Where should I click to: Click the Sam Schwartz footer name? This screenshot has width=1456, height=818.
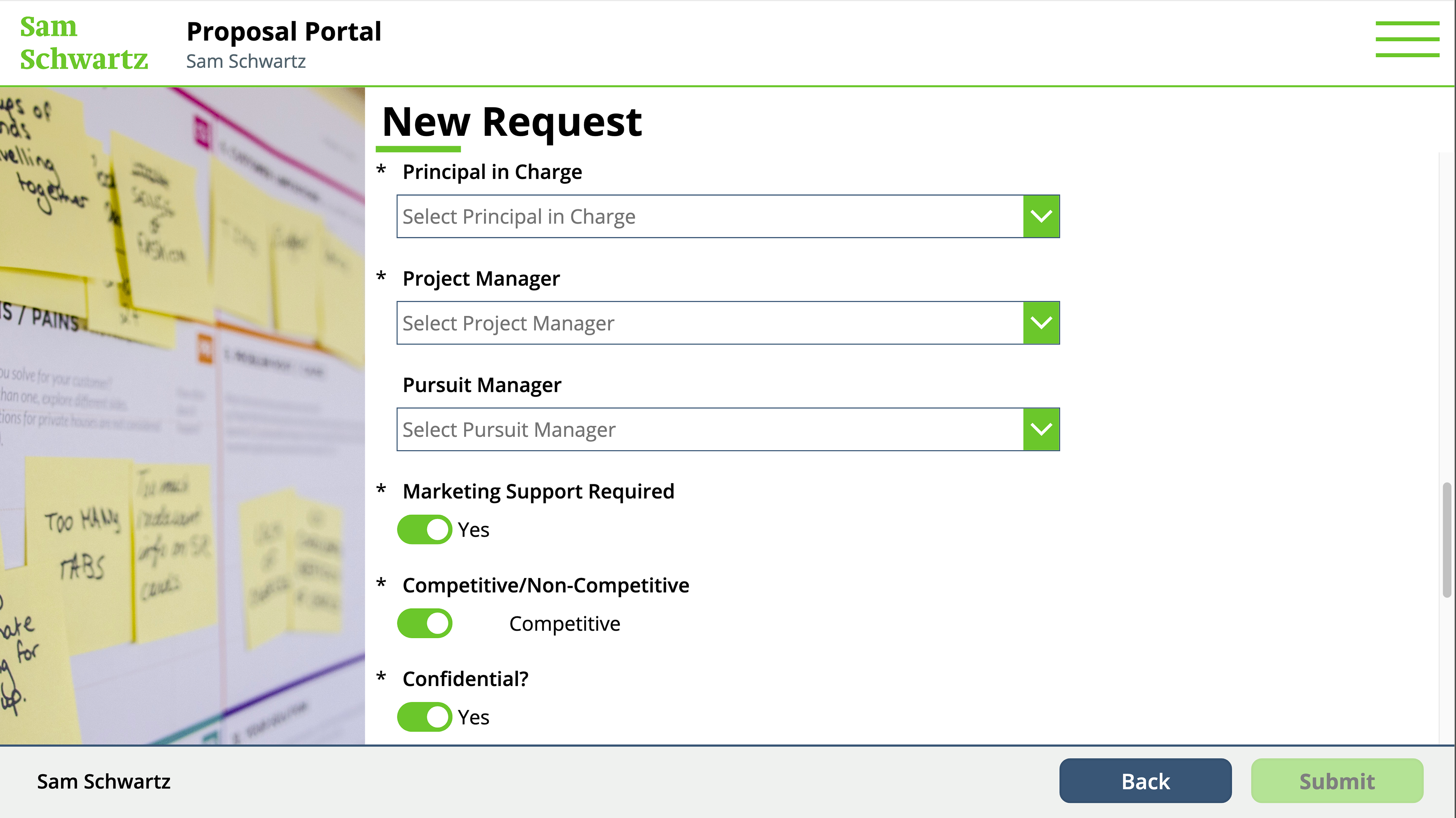click(104, 781)
